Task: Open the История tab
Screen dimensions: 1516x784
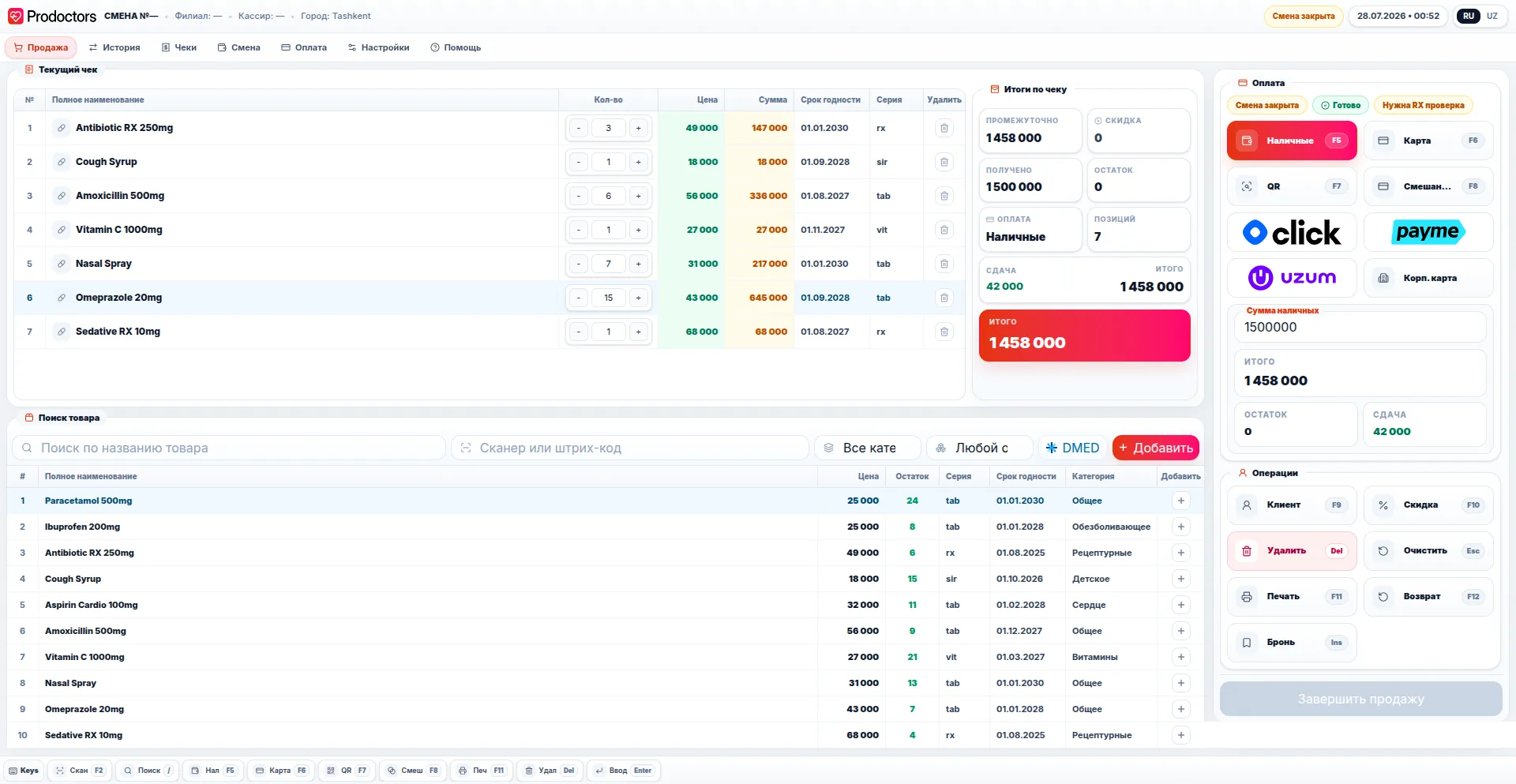Action: pyautogui.click(x=114, y=47)
